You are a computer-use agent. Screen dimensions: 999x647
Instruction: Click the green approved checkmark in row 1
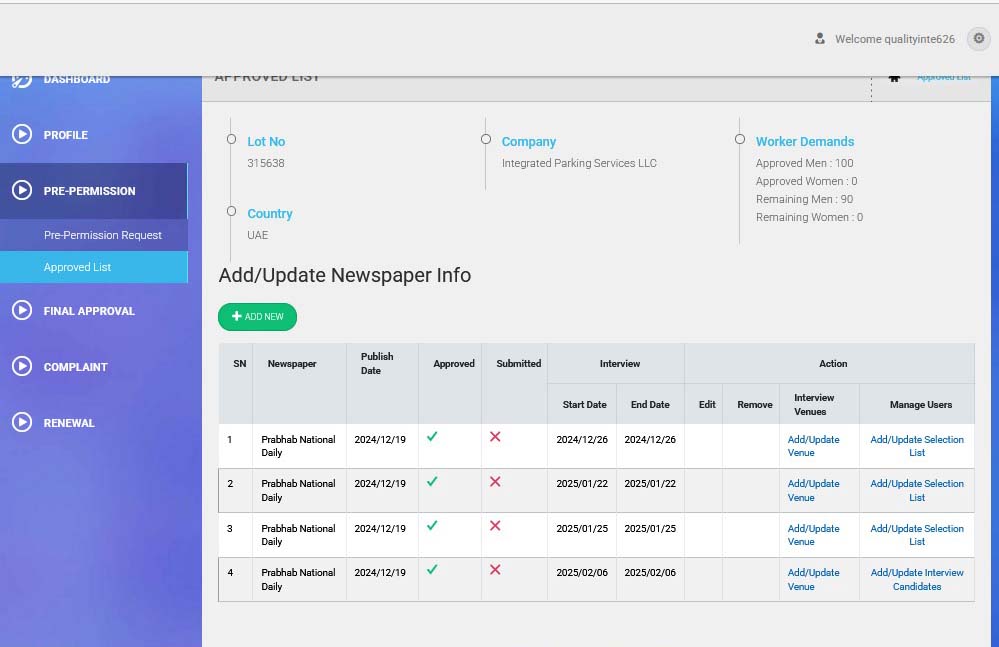pos(432,437)
